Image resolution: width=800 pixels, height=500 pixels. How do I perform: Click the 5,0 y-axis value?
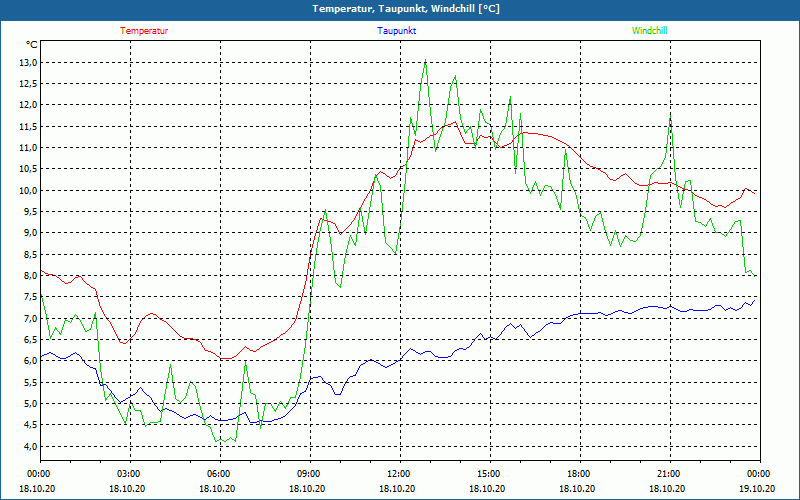point(30,404)
